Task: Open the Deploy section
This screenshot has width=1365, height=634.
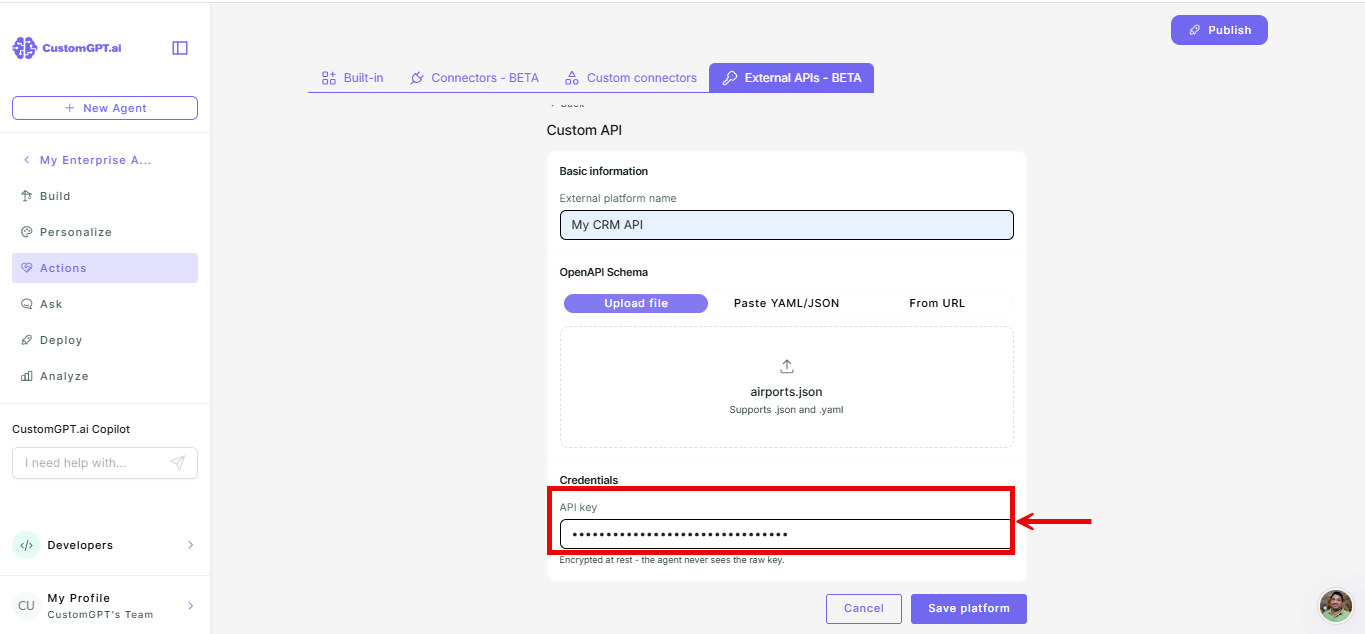Action: (x=105, y=340)
